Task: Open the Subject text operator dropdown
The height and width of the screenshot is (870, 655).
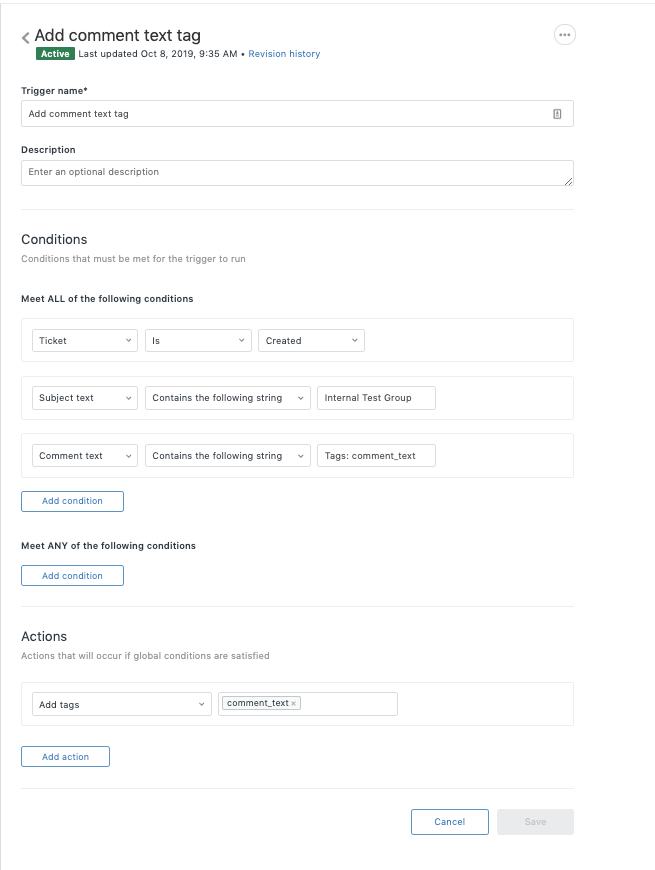Action: click(227, 398)
